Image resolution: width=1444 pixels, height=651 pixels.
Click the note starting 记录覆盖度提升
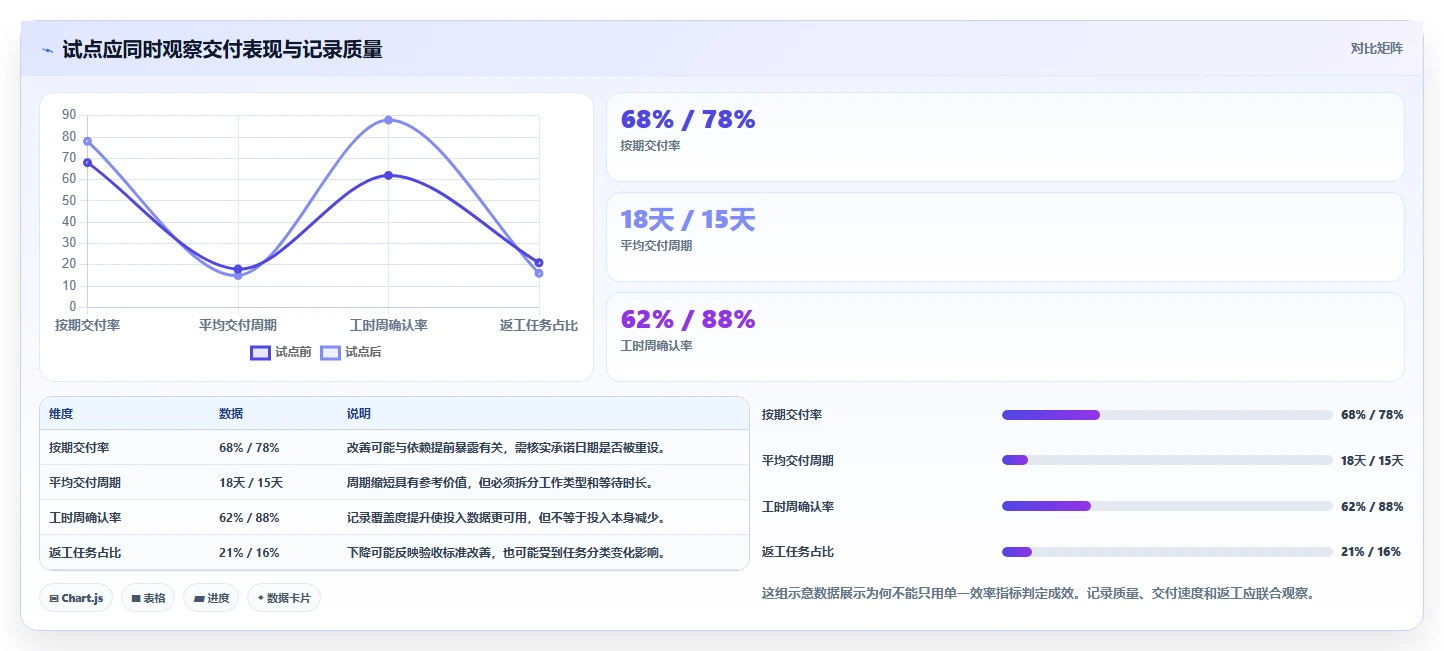pos(506,518)
